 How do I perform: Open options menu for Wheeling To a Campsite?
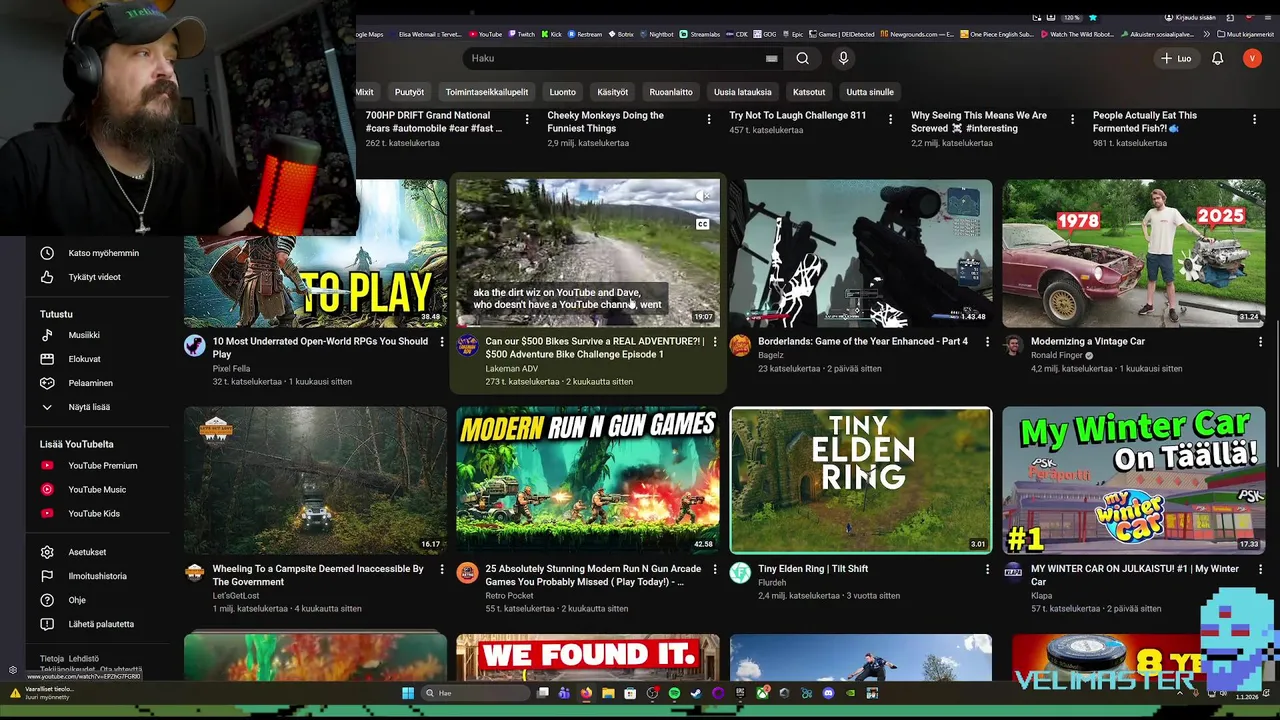(441, 569)
